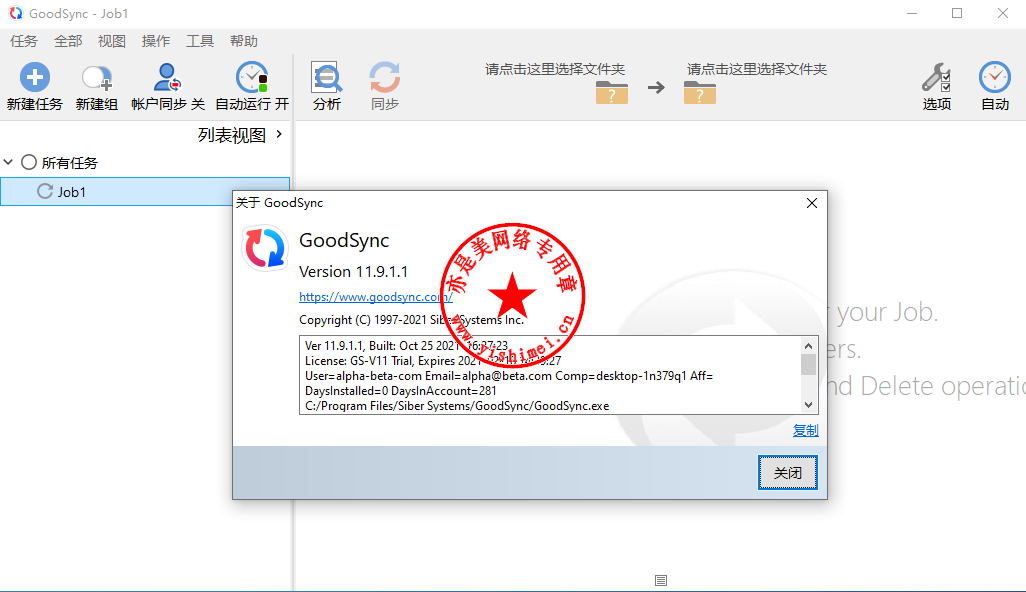Screen dimensions: 1026x592
Task: Run Analyze (分析) from the toolbar
Action: point(327,77)
